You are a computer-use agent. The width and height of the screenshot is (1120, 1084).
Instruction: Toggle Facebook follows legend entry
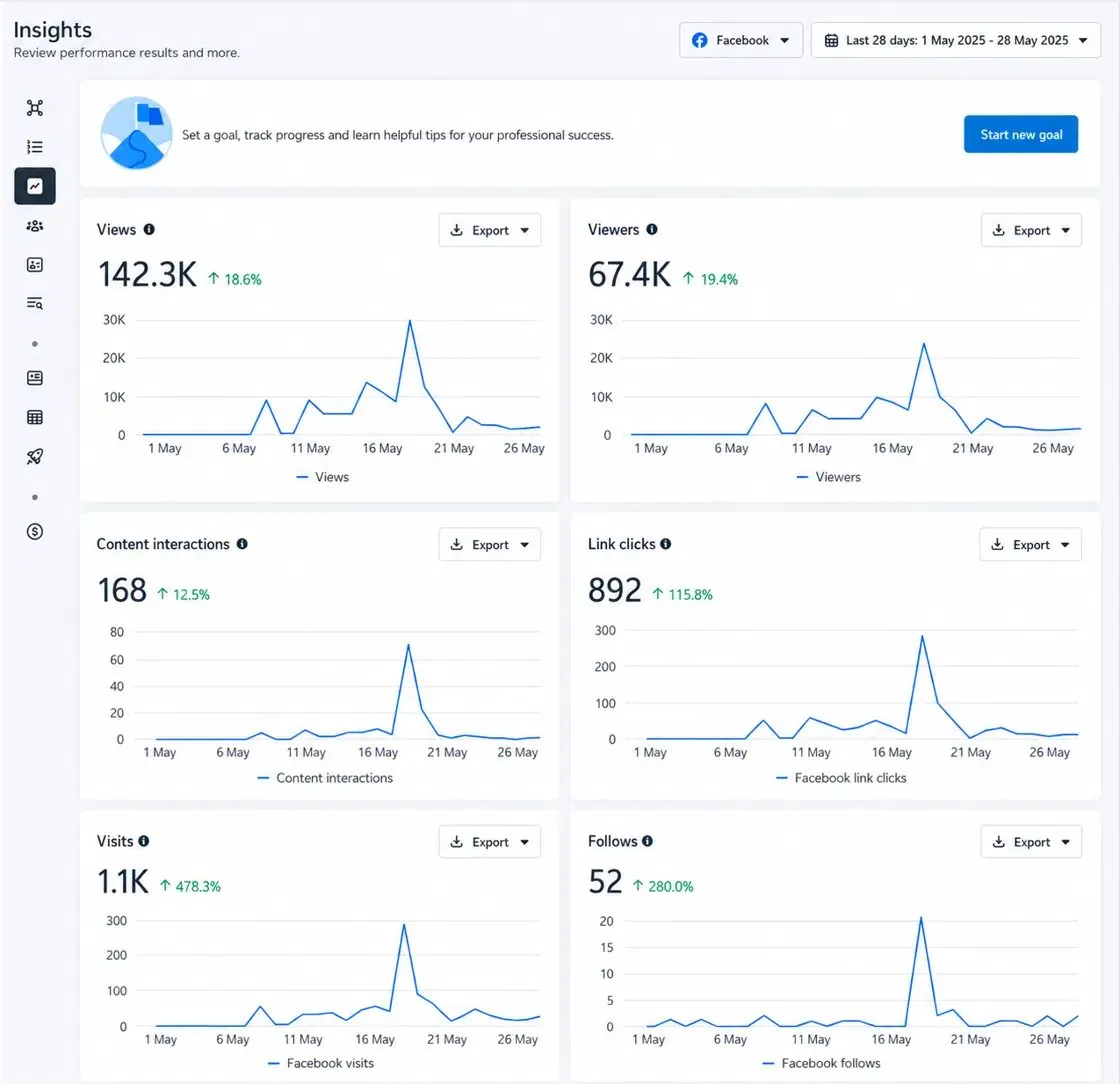click(821, 1063)
